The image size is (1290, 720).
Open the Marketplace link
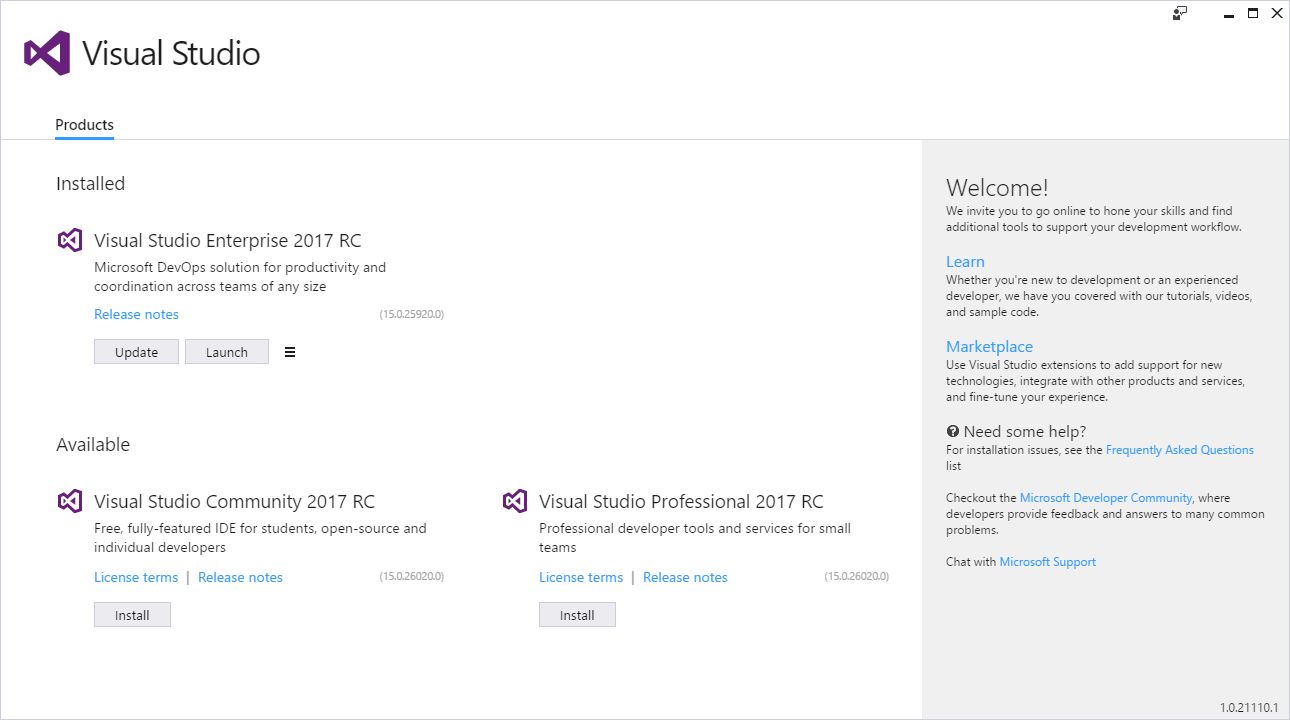(x=989, y=347)
